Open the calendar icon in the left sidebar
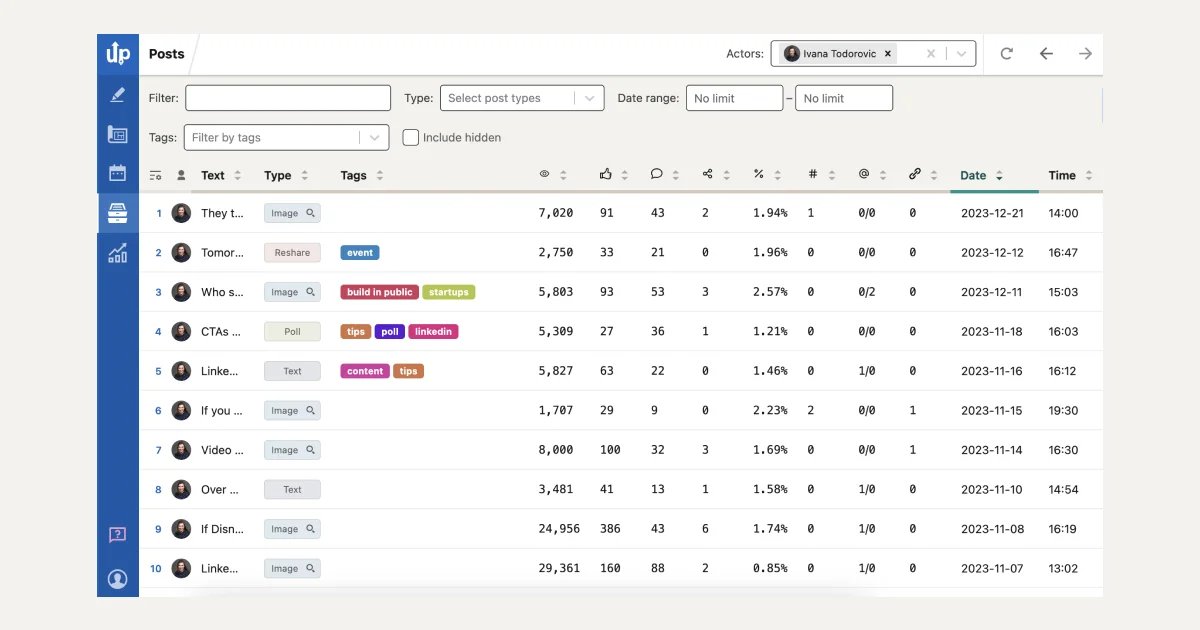 tap(118, 172)
